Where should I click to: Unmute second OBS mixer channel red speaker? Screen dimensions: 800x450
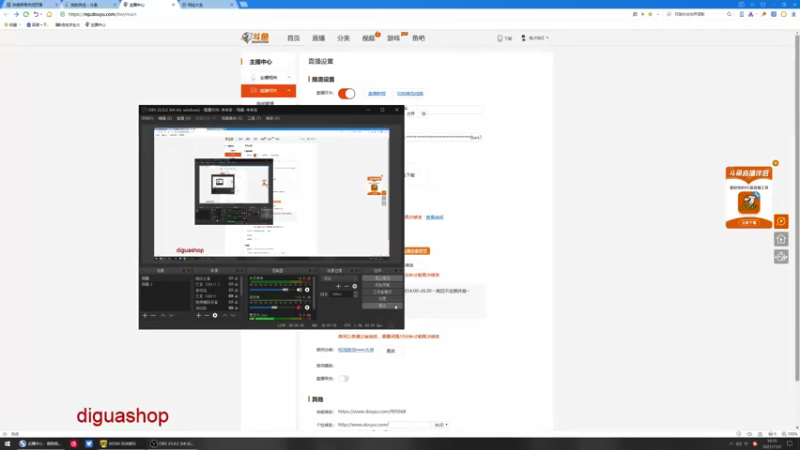[299, 308]
